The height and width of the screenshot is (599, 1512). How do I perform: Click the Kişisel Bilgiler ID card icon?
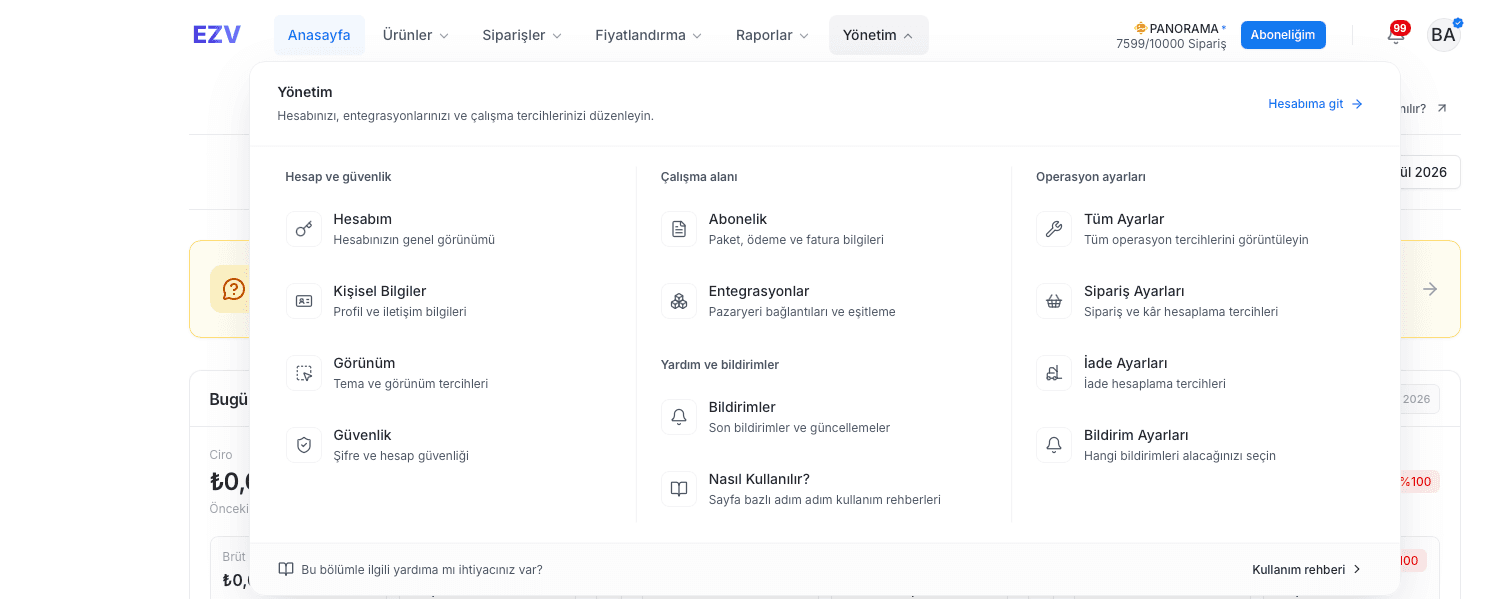[x=304, y=301]
